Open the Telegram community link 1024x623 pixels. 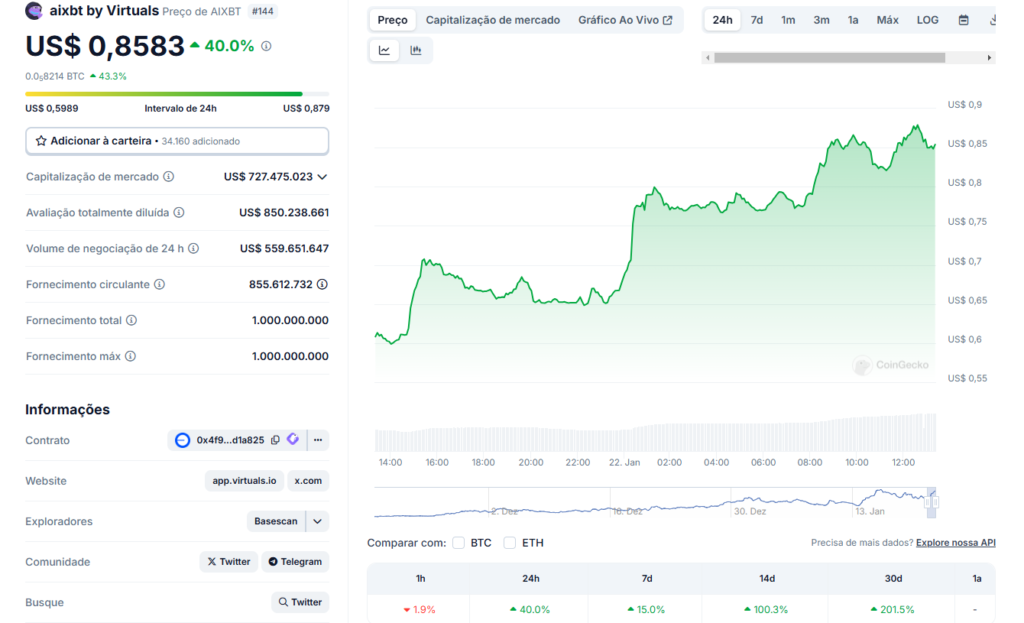[295, 562]
